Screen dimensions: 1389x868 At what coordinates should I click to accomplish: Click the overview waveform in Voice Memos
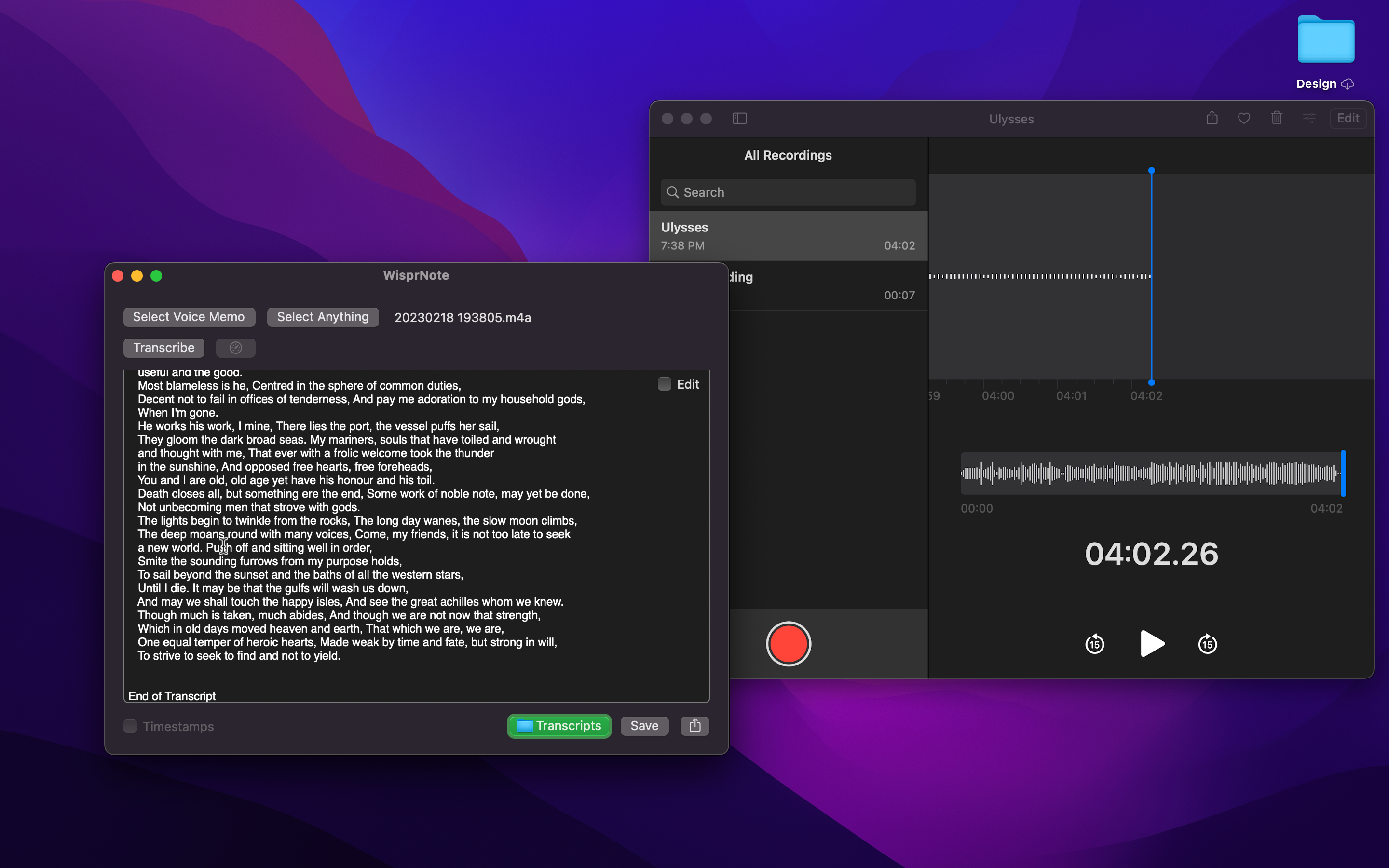1150,474
